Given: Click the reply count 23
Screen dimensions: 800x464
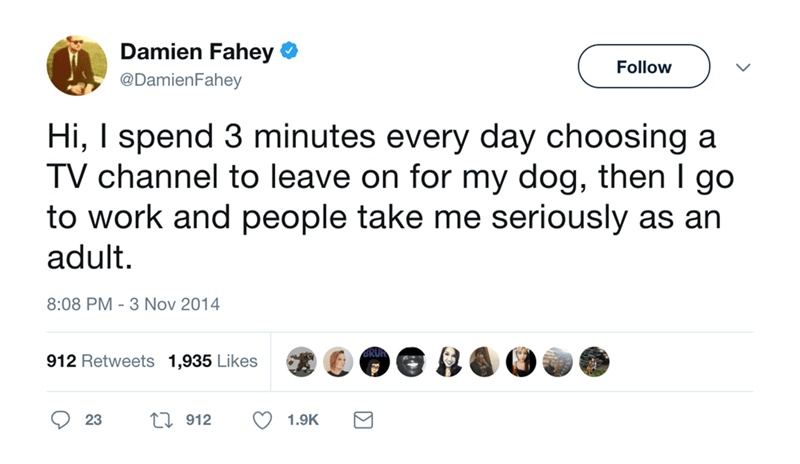Looking at the screenshot, I should pos(92,422).
